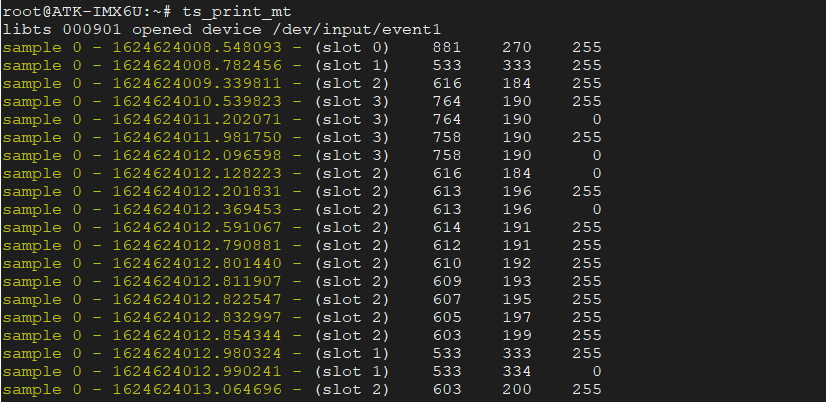Click the X value 614
Screen dimensions: 826x402
[446, 227]
